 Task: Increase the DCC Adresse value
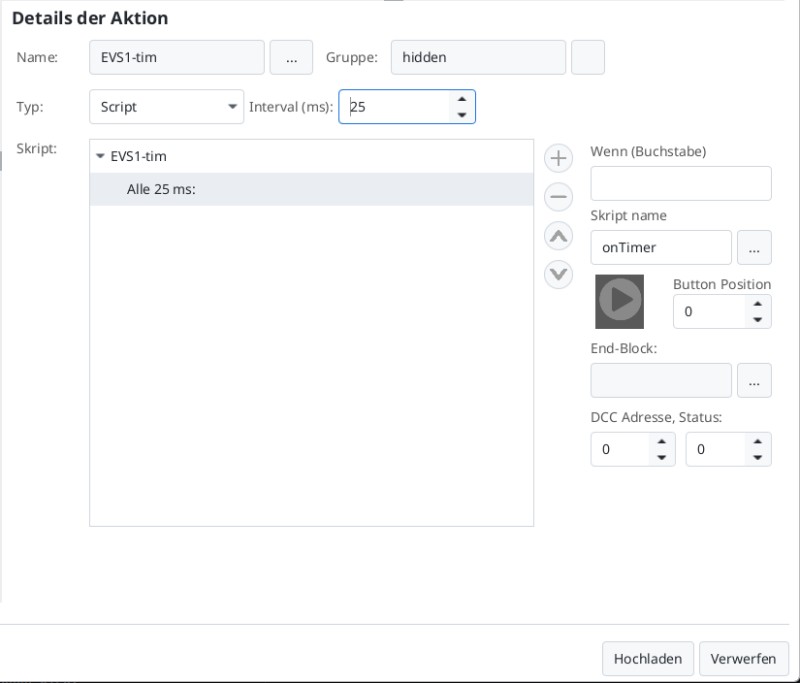point(662,442)
